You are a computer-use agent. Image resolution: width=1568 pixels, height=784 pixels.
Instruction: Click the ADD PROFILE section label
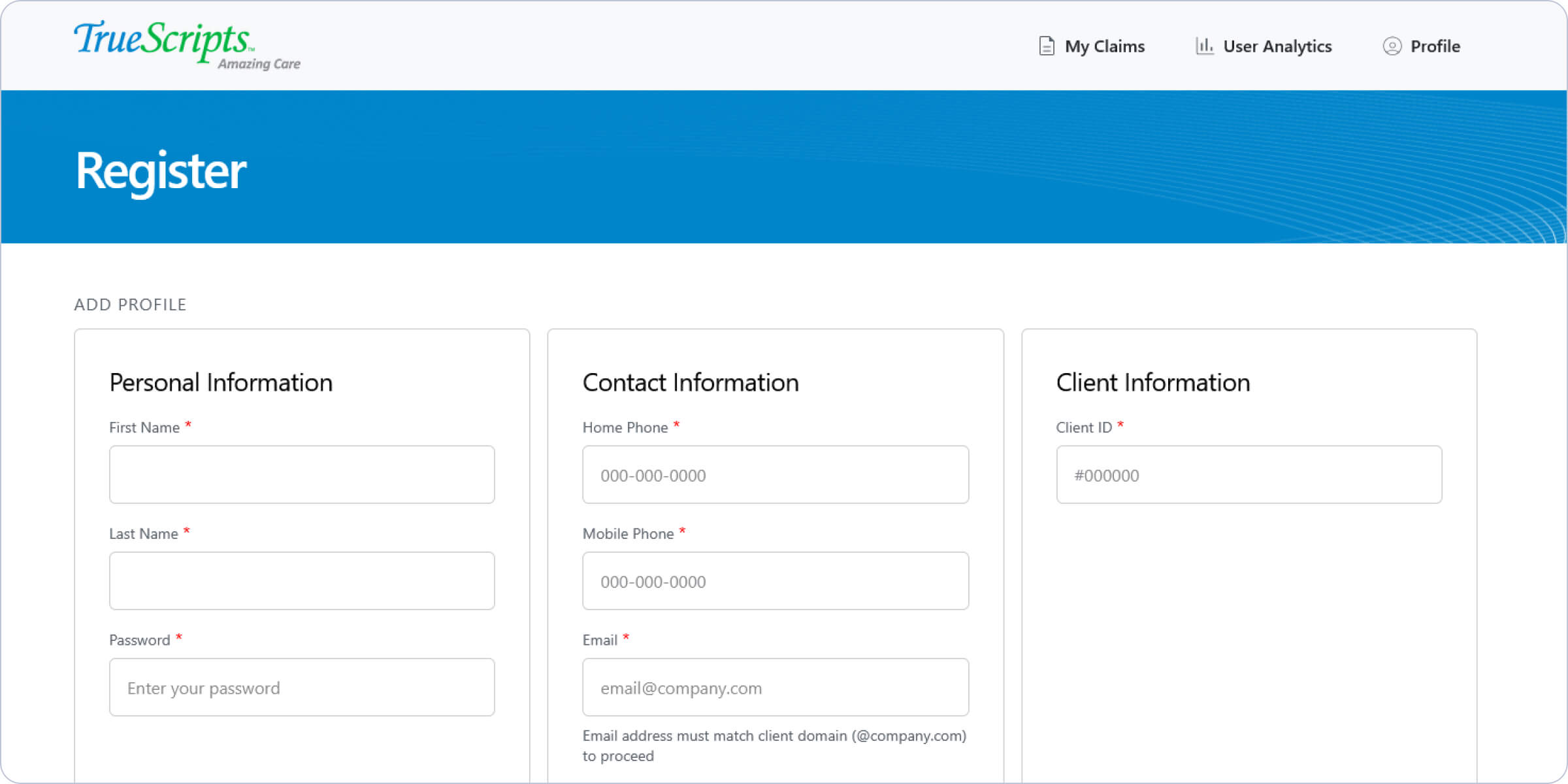point(130,304)
